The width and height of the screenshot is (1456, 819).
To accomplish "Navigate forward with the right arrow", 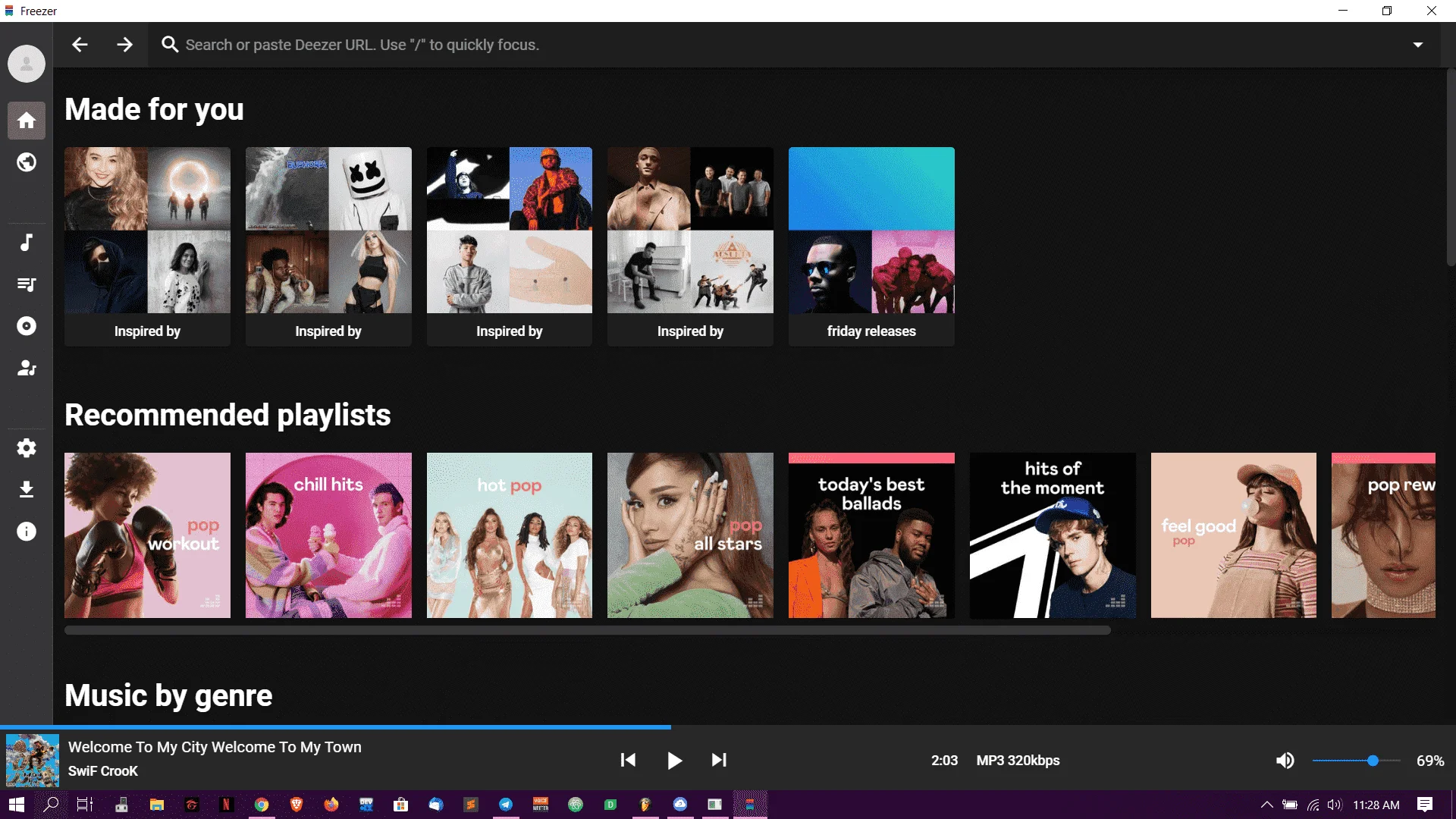I will pyautogui.click(x=125, y=45).
